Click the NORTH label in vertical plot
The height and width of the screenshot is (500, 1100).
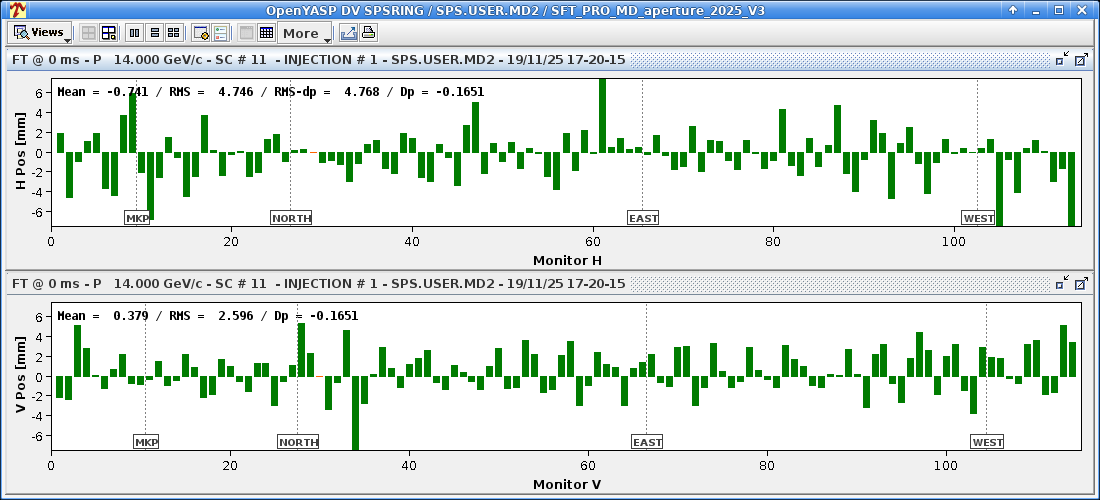(x=298, y=442)
